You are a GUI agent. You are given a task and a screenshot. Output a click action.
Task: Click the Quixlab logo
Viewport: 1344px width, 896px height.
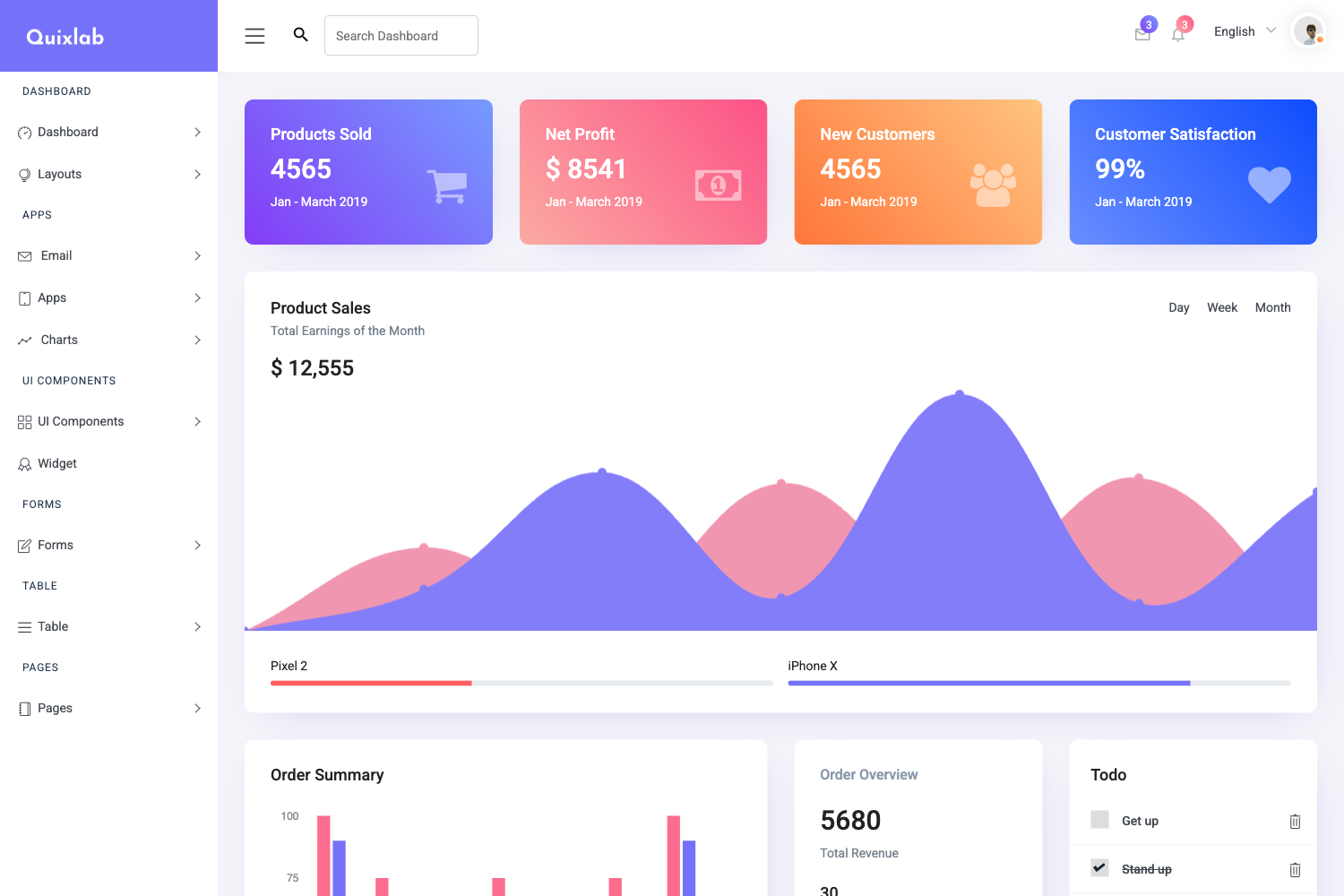click(65, 37)
